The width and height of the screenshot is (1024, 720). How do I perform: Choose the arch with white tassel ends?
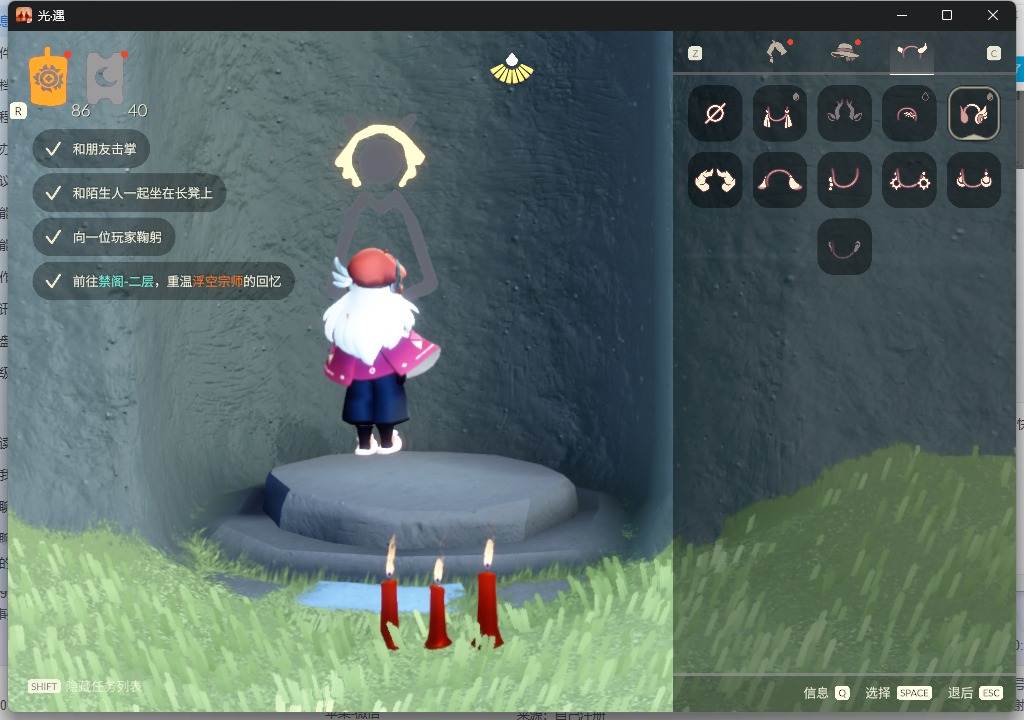(x=780, y=180)
